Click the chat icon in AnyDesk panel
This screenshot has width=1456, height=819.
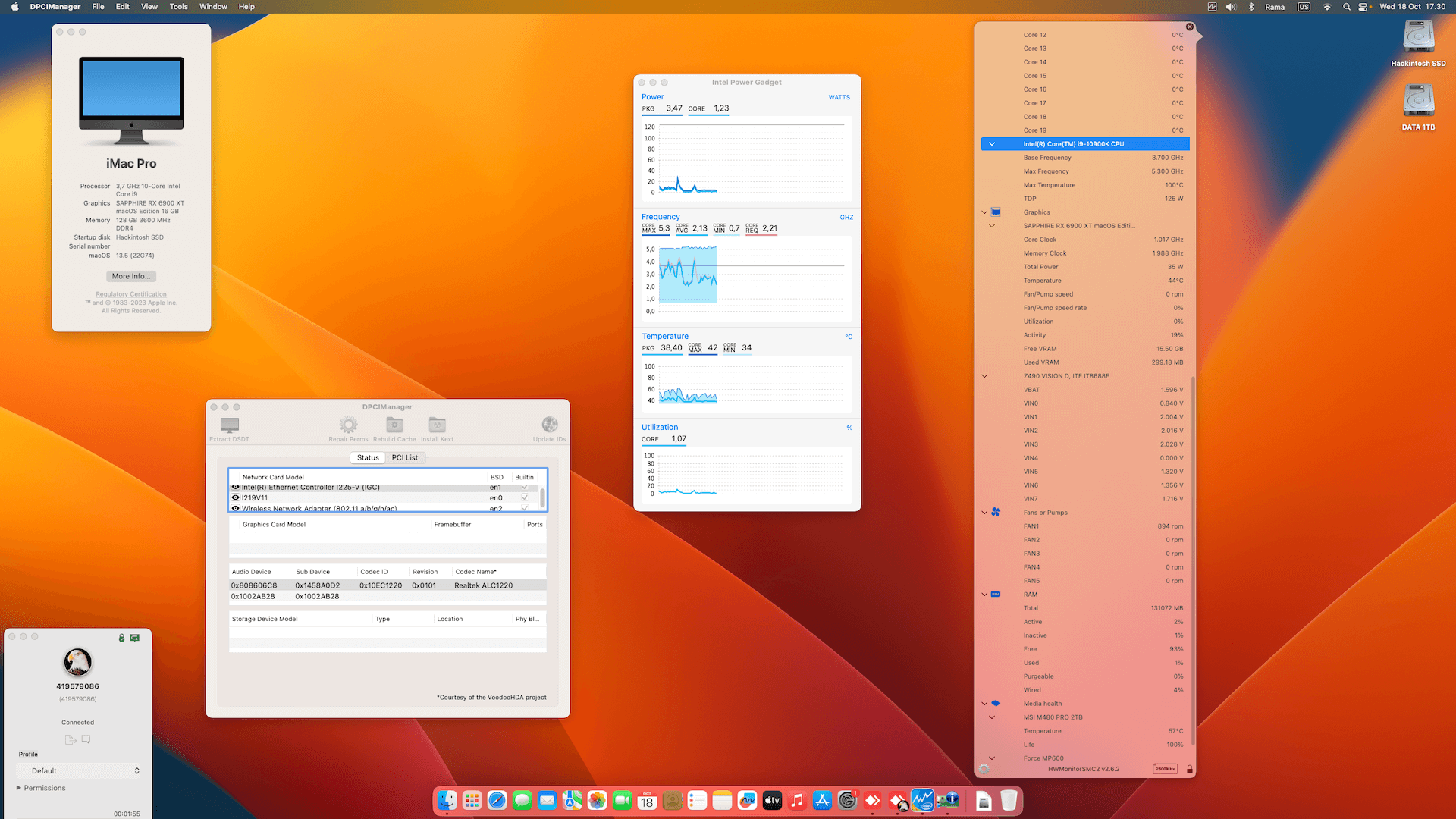coord(86,739)
